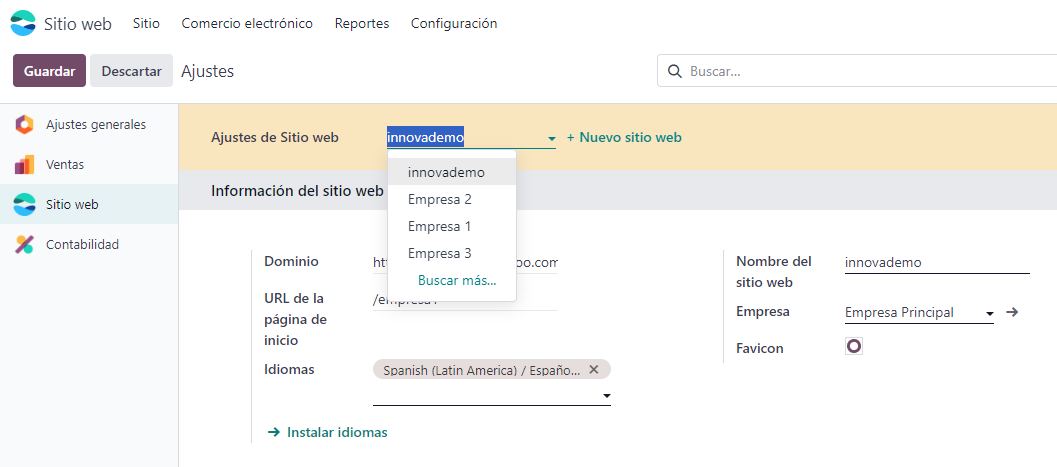This screenshot has height=467, width=1057.
Task: Open the Comercio electrónico menu
Action: coord(247,23)
